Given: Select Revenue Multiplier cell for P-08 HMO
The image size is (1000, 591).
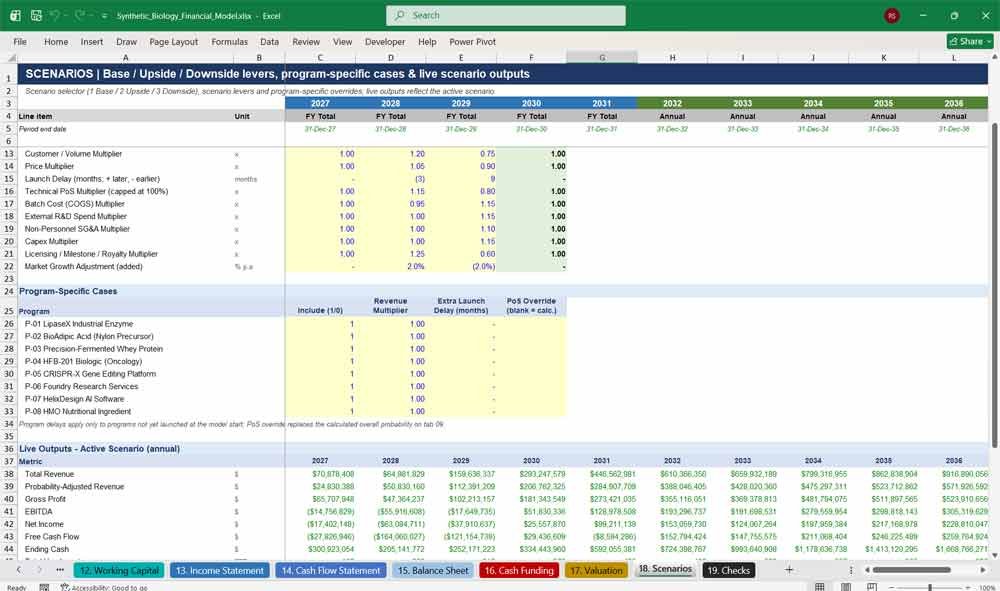Looking at the screenshot, I should [390, 411].
